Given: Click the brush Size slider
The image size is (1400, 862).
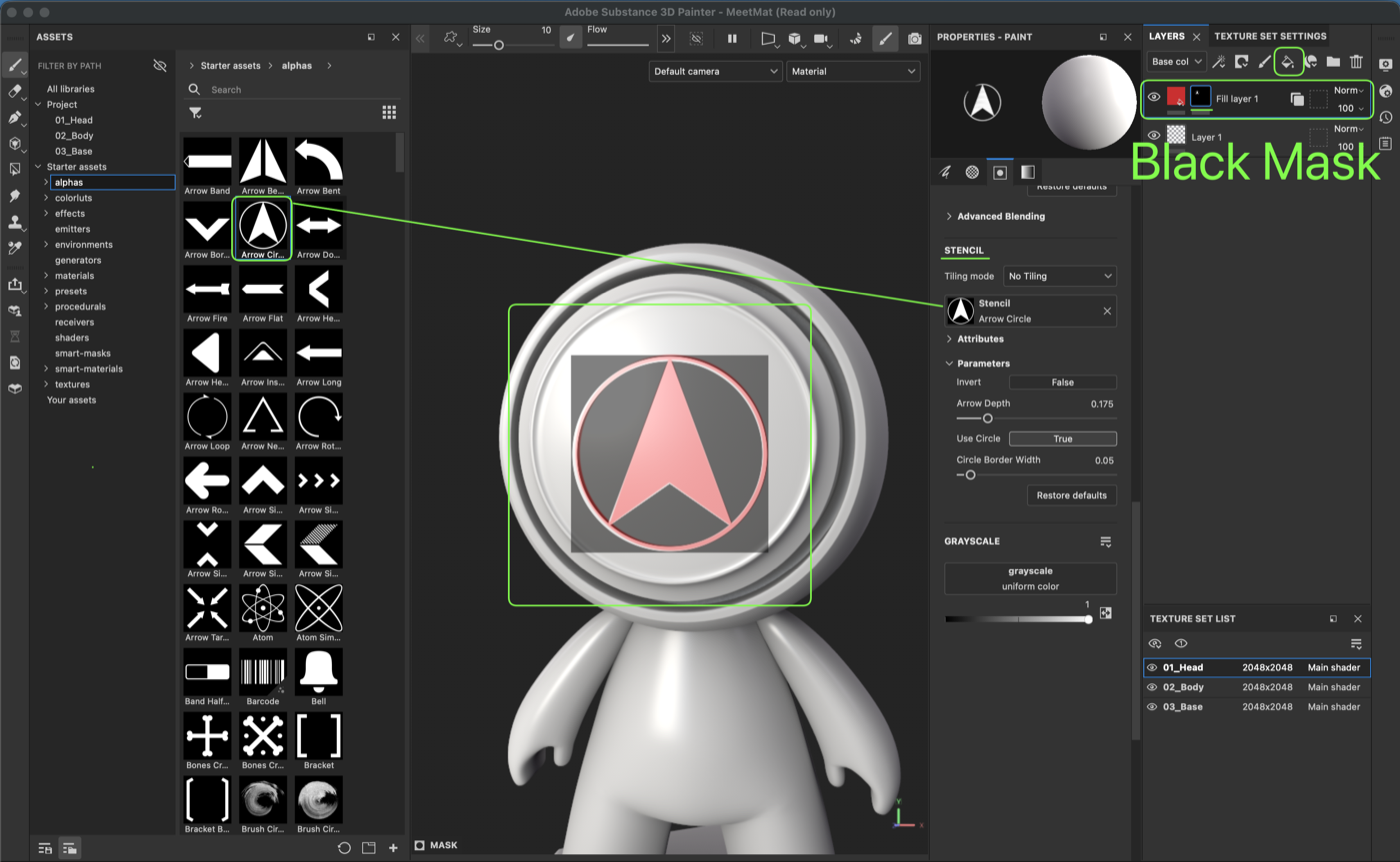Looking at the screenshot, I should pyautogui.click(x=512, y=45).
